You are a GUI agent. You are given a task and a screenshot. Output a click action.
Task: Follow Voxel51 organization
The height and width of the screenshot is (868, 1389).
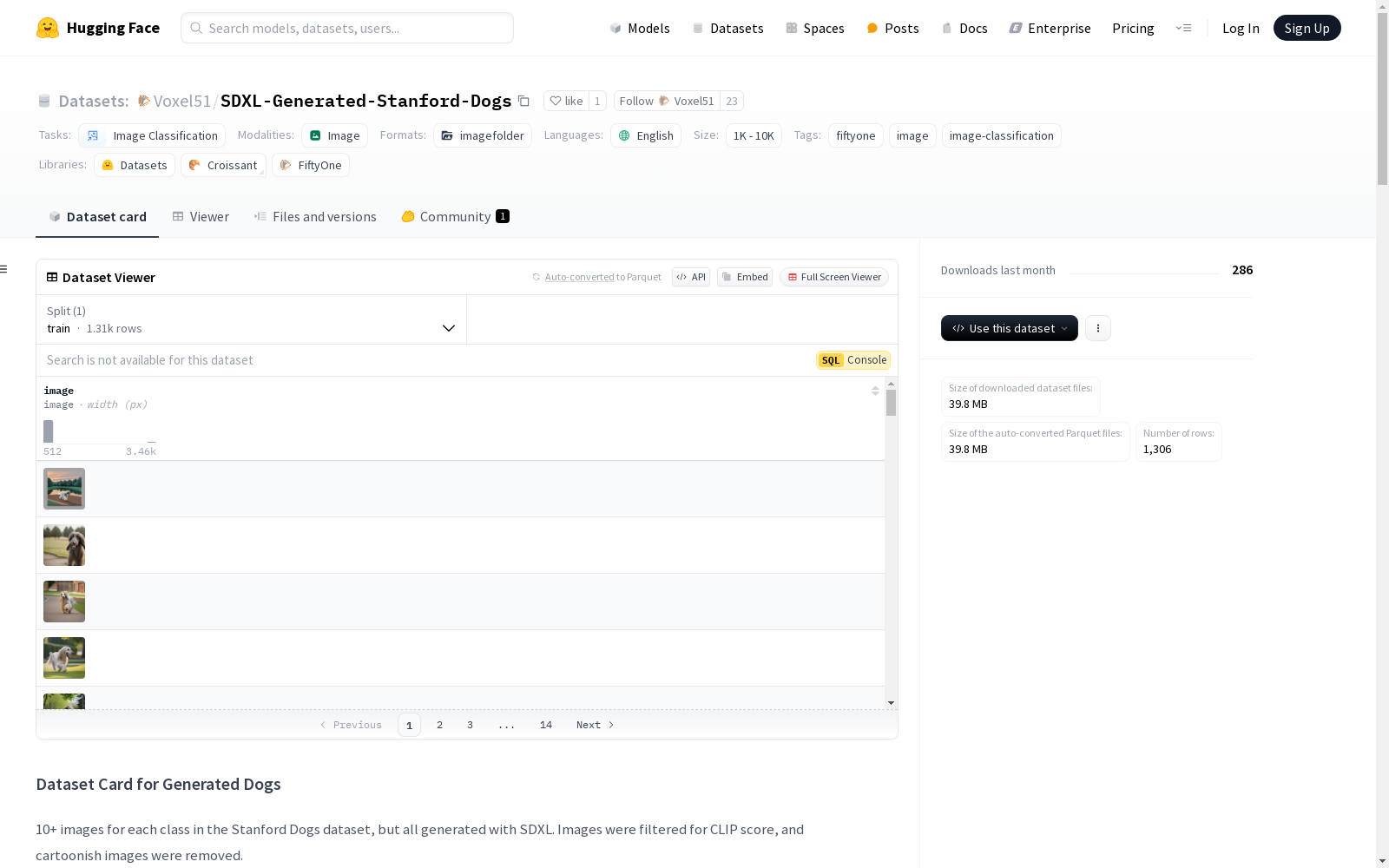point(667,101)
